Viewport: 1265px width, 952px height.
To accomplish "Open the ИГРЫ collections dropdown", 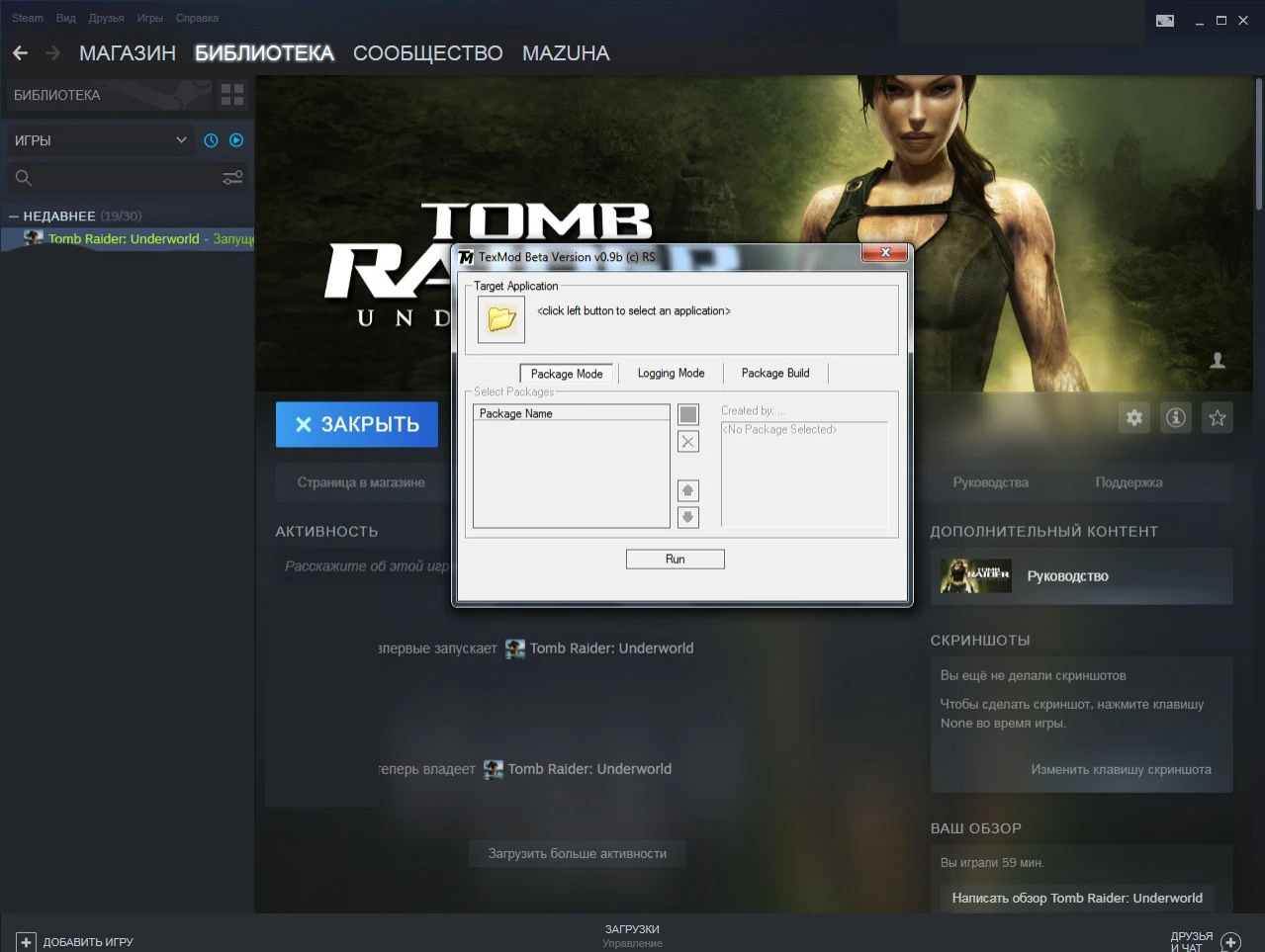I will [x=99, y=139].
